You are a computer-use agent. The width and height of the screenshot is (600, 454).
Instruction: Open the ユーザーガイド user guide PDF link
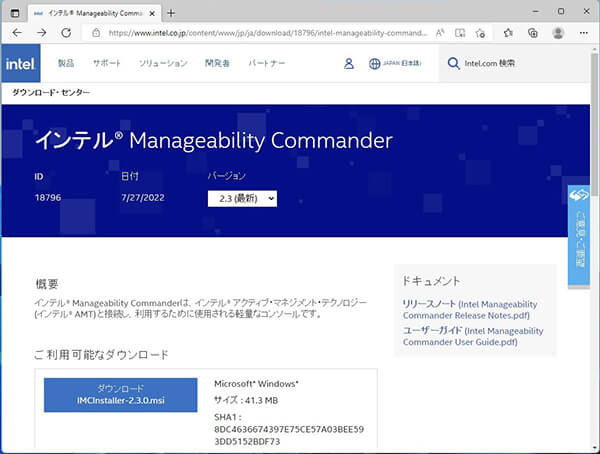pyautogui.click(x=473, y=336)
